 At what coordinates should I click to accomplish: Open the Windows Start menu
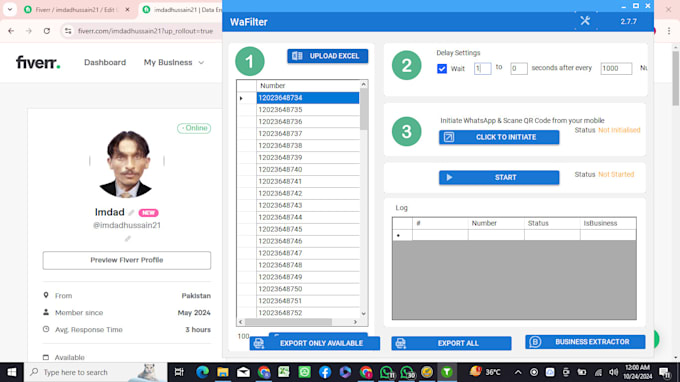point(12,372)
